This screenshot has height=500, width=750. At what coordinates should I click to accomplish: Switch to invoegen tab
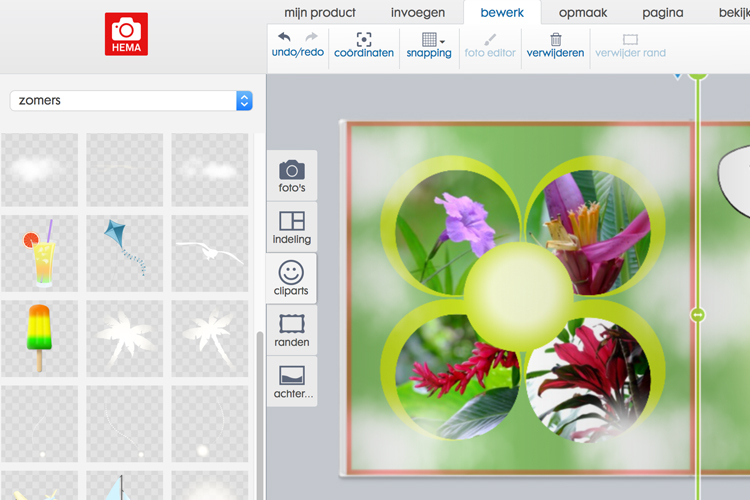(x=418, y=12)
